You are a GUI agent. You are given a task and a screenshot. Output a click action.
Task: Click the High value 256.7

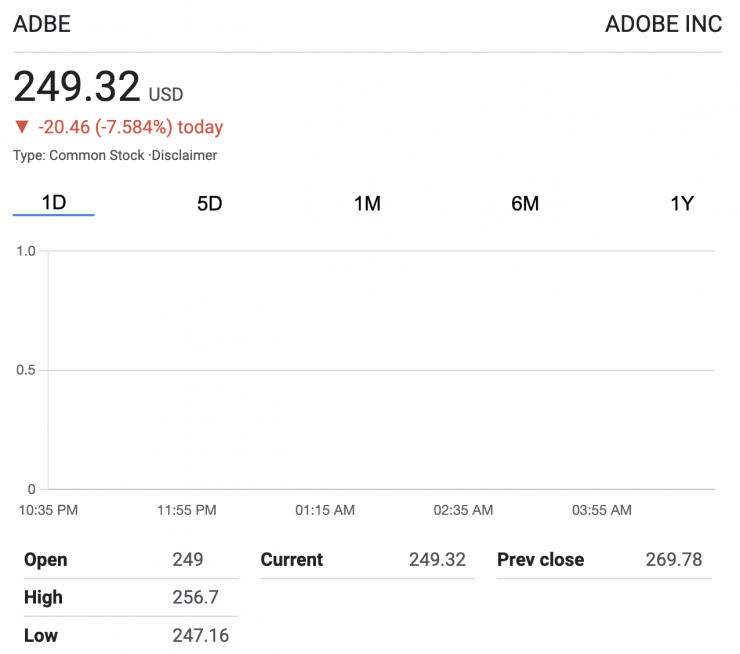[x=194, y=598]
